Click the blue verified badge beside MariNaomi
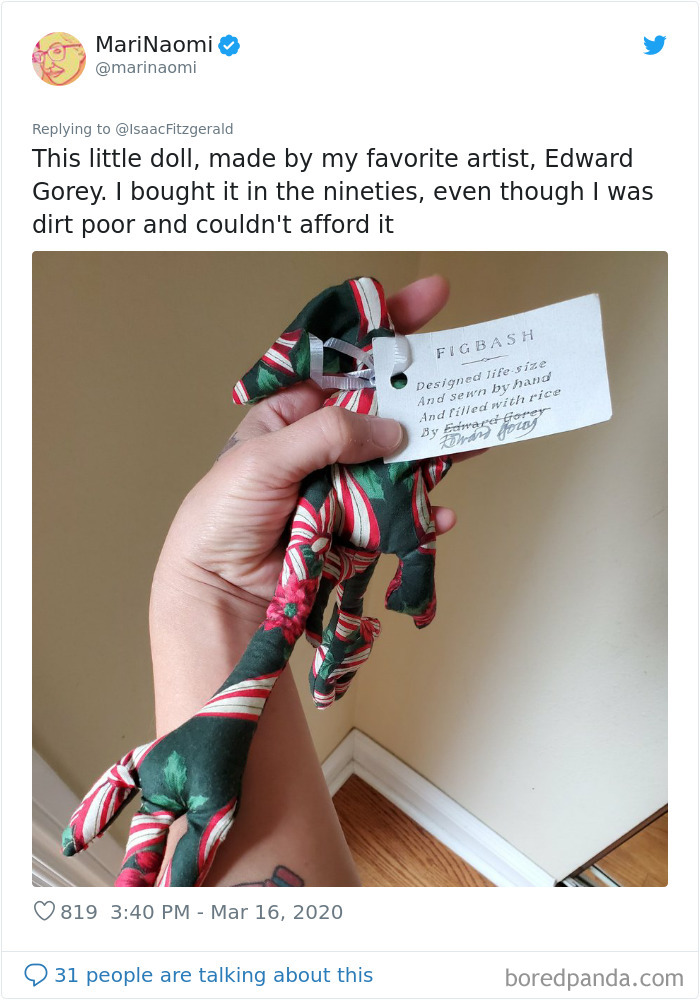Viewport: 700px width, 1000px height. tap(230, 45)
